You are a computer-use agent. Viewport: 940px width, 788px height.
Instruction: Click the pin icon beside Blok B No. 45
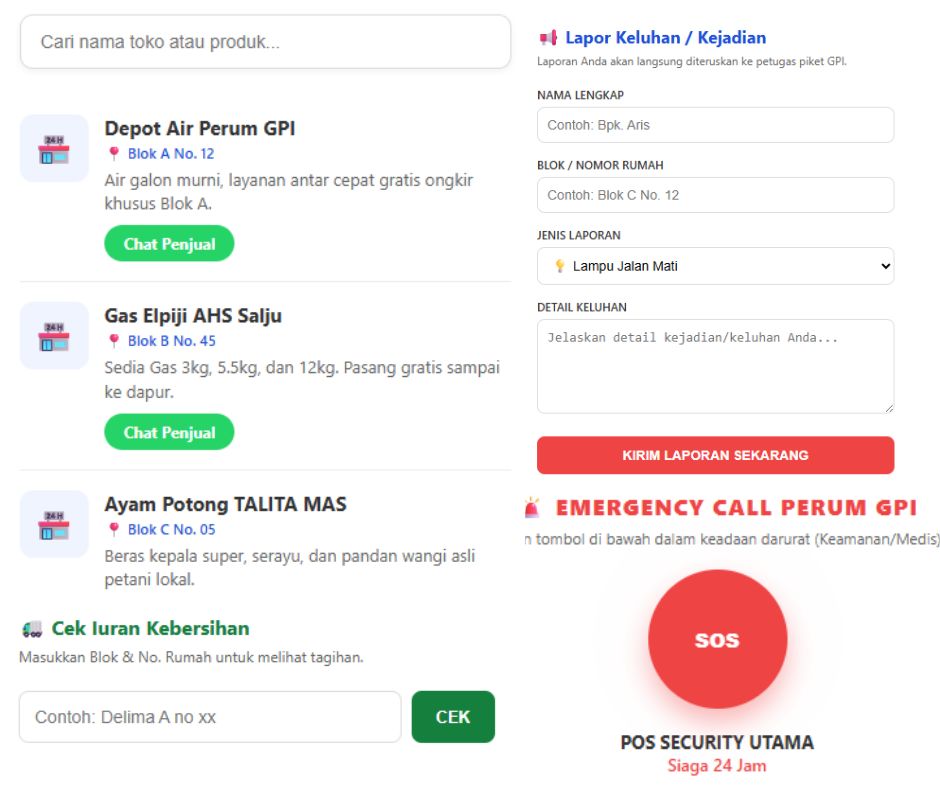tap(112, 341)
